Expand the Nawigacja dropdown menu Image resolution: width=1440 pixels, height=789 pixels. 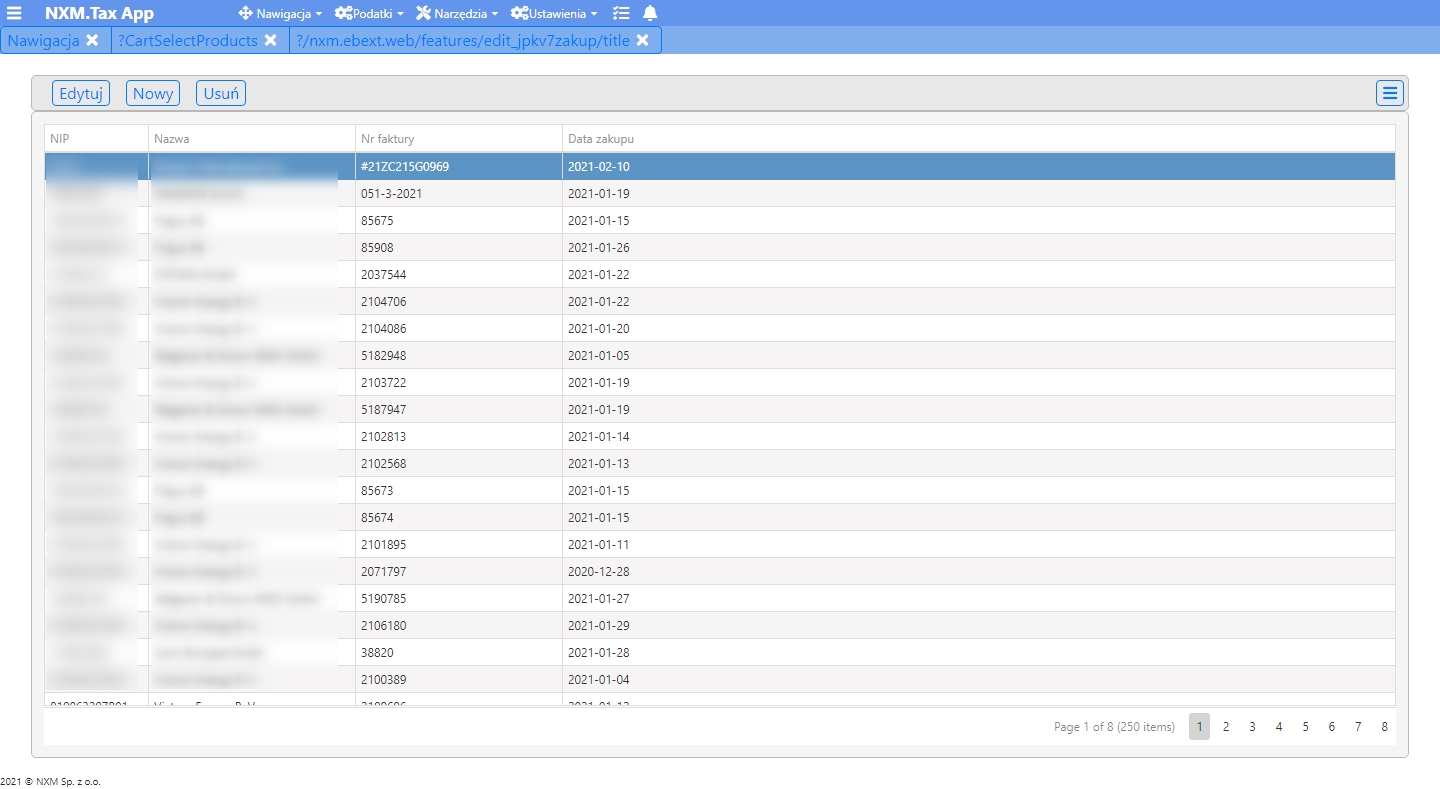click(x=281, y=14)
